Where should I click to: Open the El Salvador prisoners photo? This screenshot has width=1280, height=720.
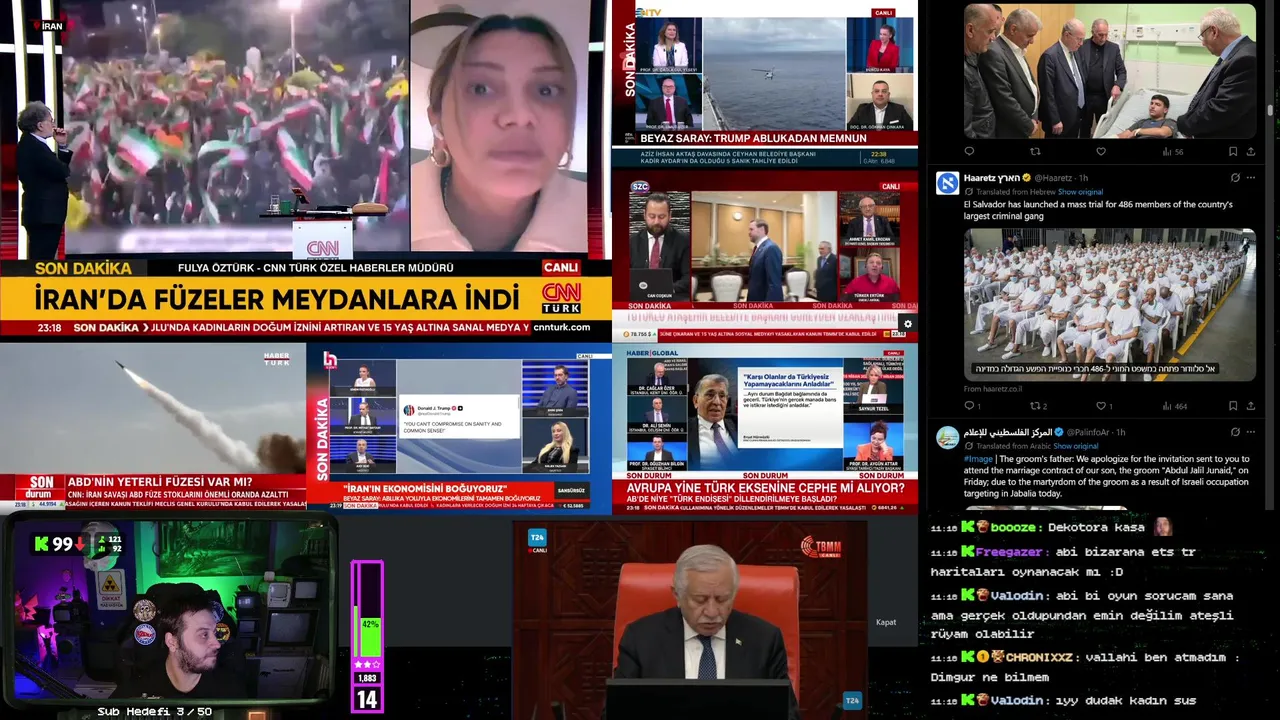pyautogui.click(x=1110, y=304)
